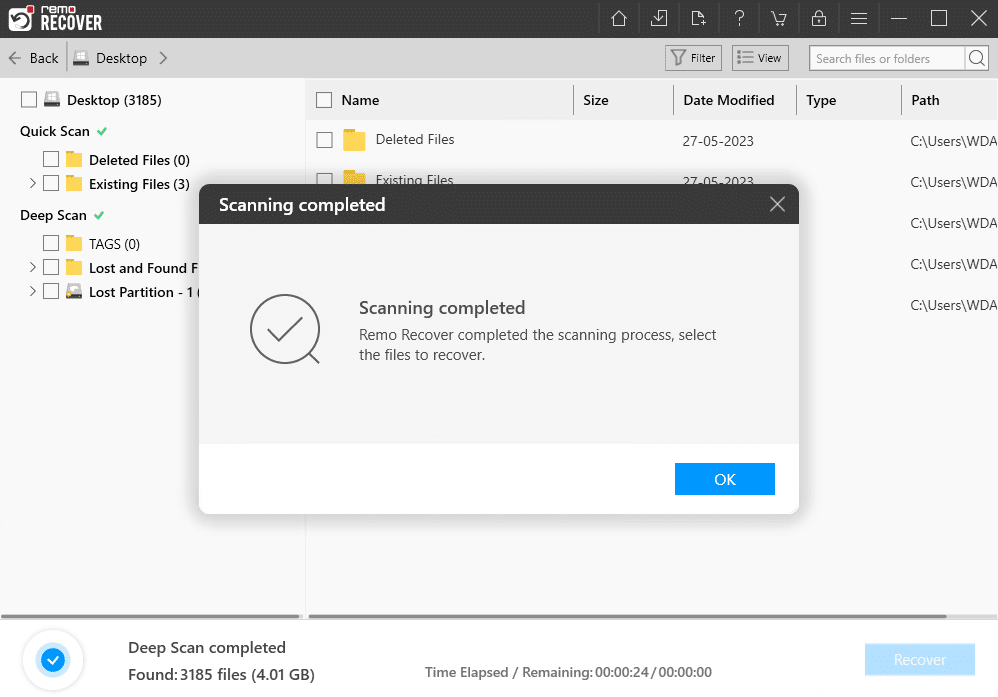Check the TAGS (0) checkbox

click(x=51, y=243)
